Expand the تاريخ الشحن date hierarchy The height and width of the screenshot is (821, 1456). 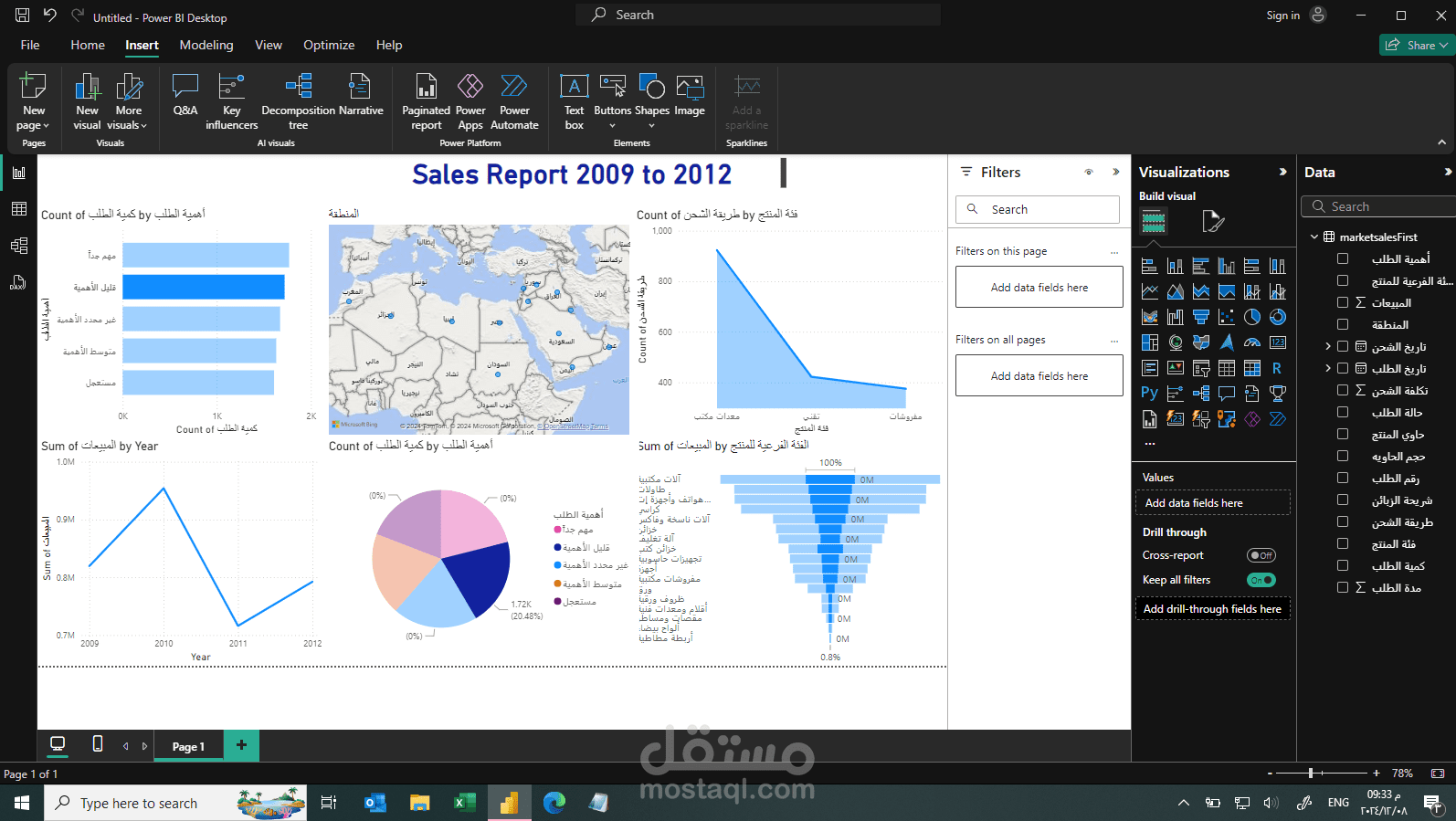point(1328,346)
